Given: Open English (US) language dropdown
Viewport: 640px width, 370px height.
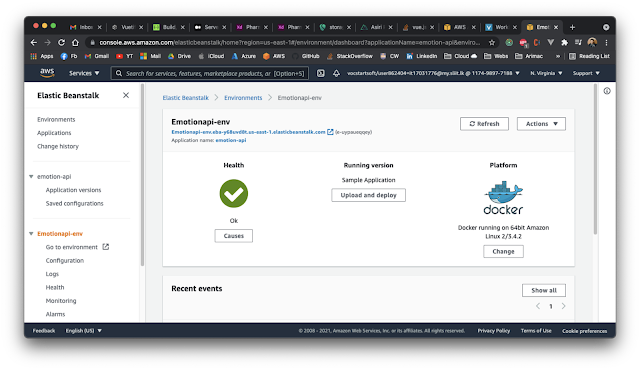Looking at the screenshot, I should pos(84,330).
